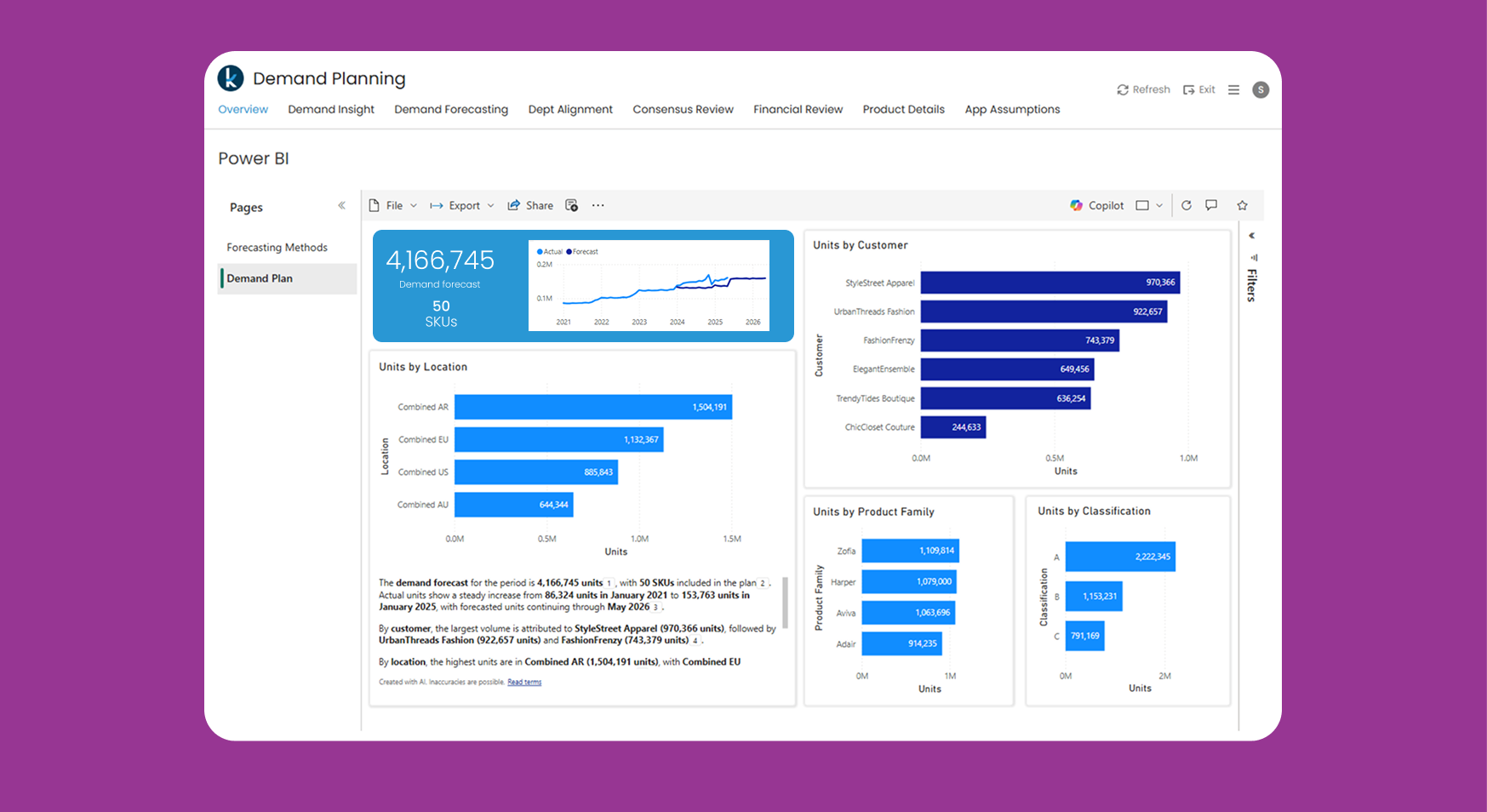
Task: Open Copilot in the Power BI toolbar
Action: pyautogui.click(x=1096, y=206)
